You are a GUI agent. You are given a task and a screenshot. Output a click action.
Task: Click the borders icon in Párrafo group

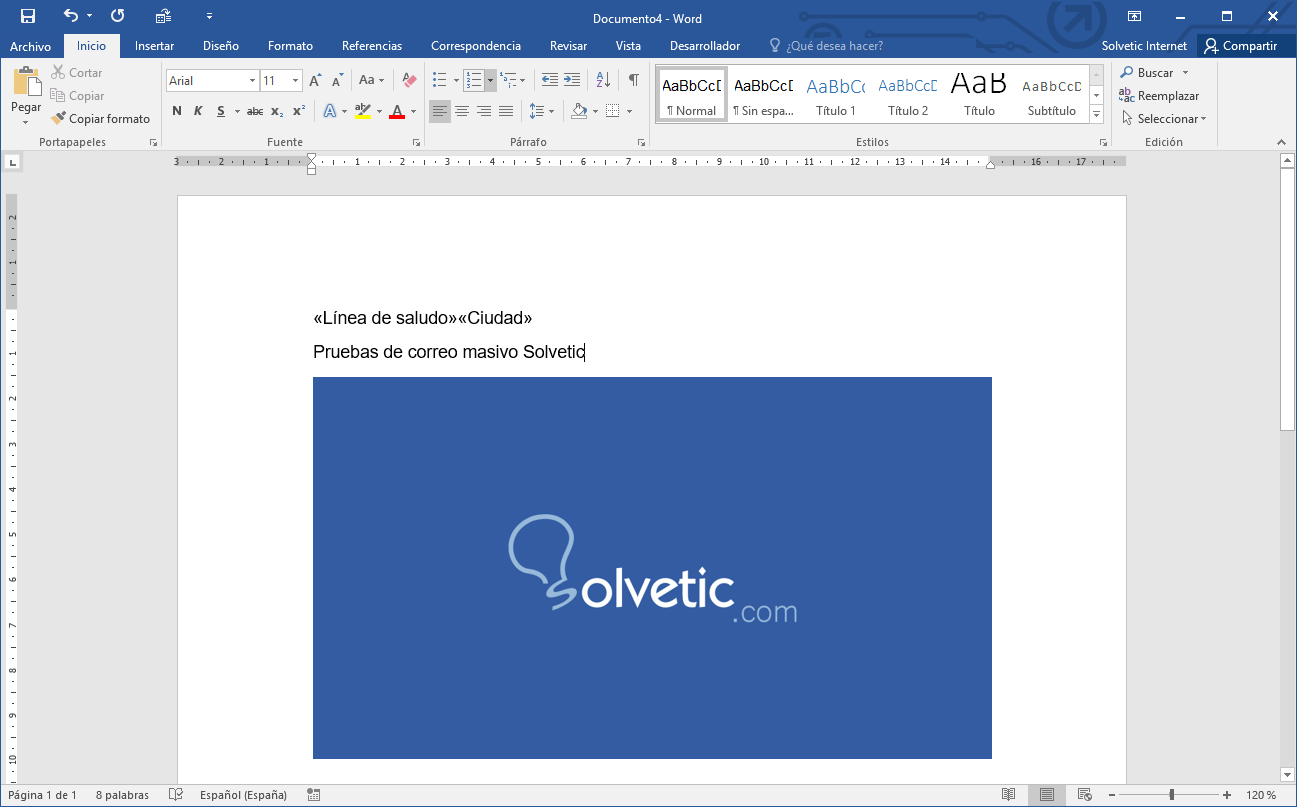coord(613,111)
